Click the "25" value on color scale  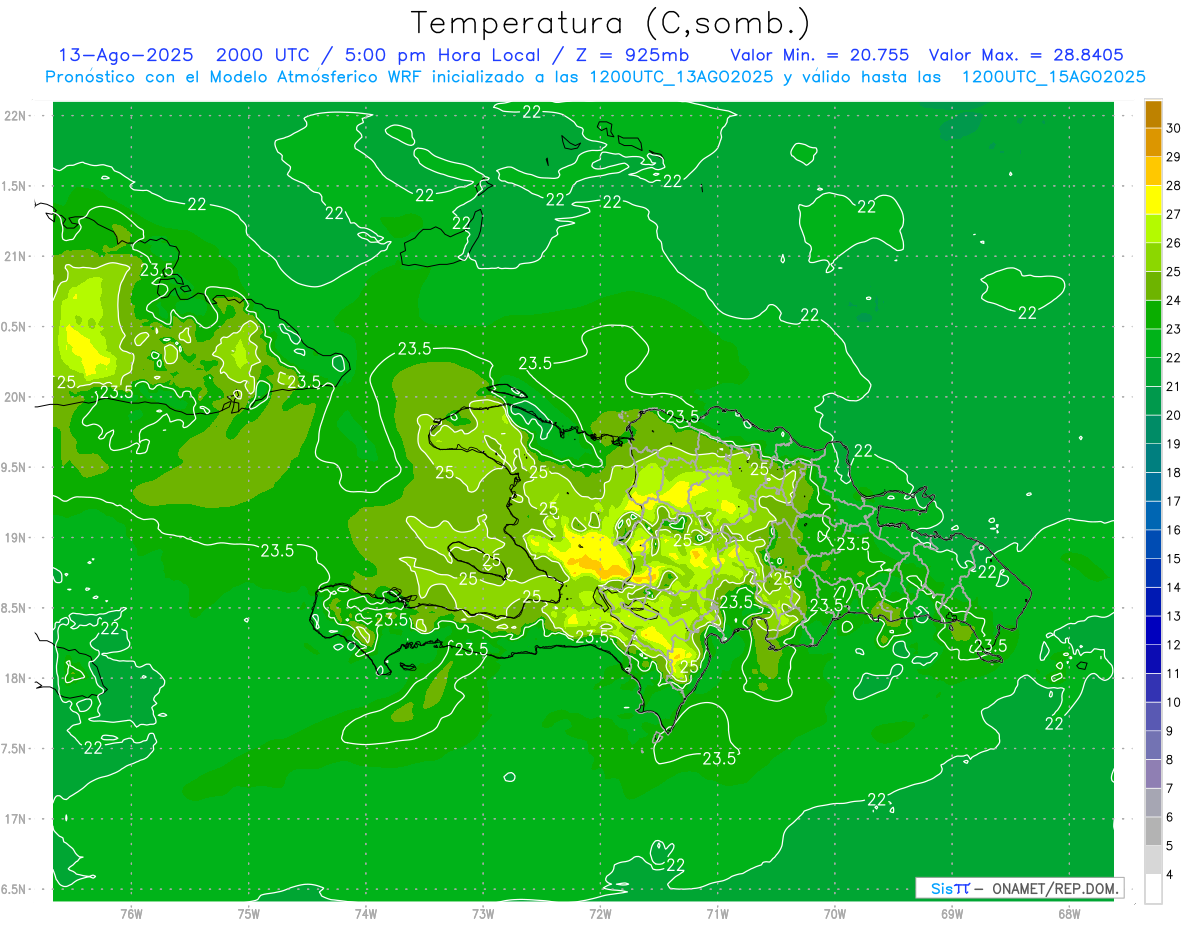pos(1174,272)
